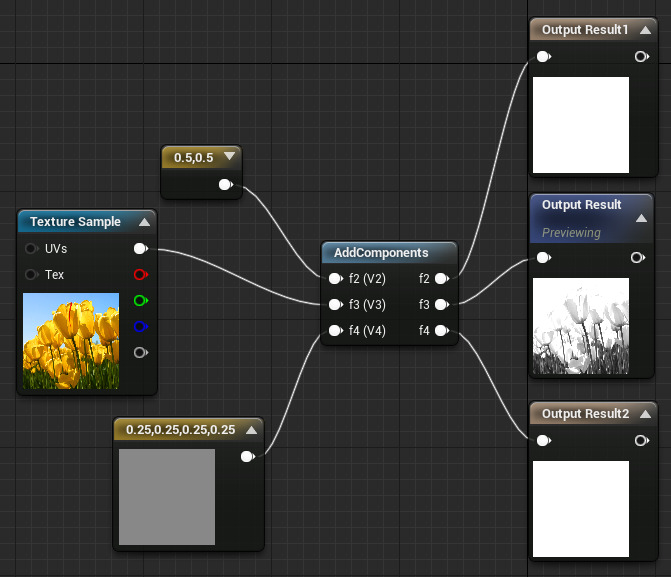
Task: Click the blue channel output pin on Texture Sample
Action: tap(140, 326)
